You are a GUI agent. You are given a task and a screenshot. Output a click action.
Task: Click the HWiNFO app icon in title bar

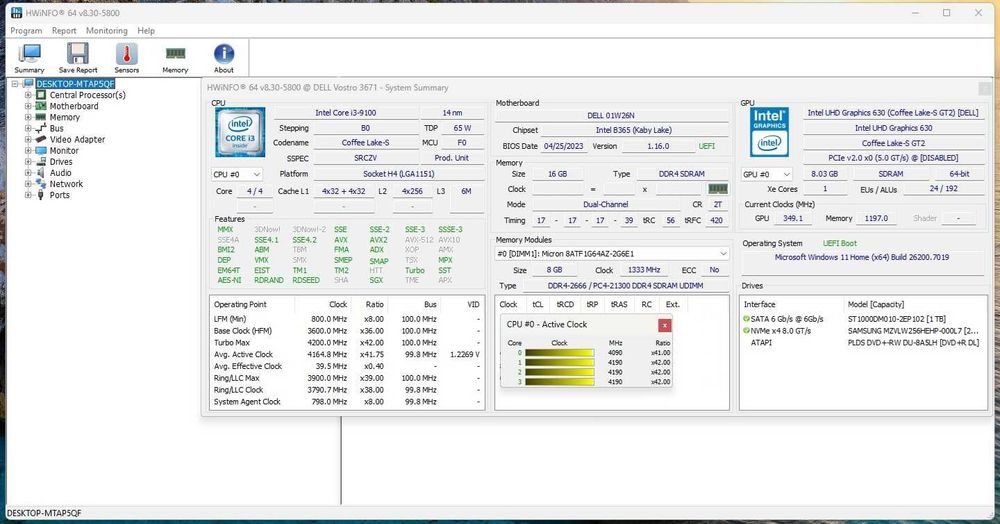click(x=17, y=13)
